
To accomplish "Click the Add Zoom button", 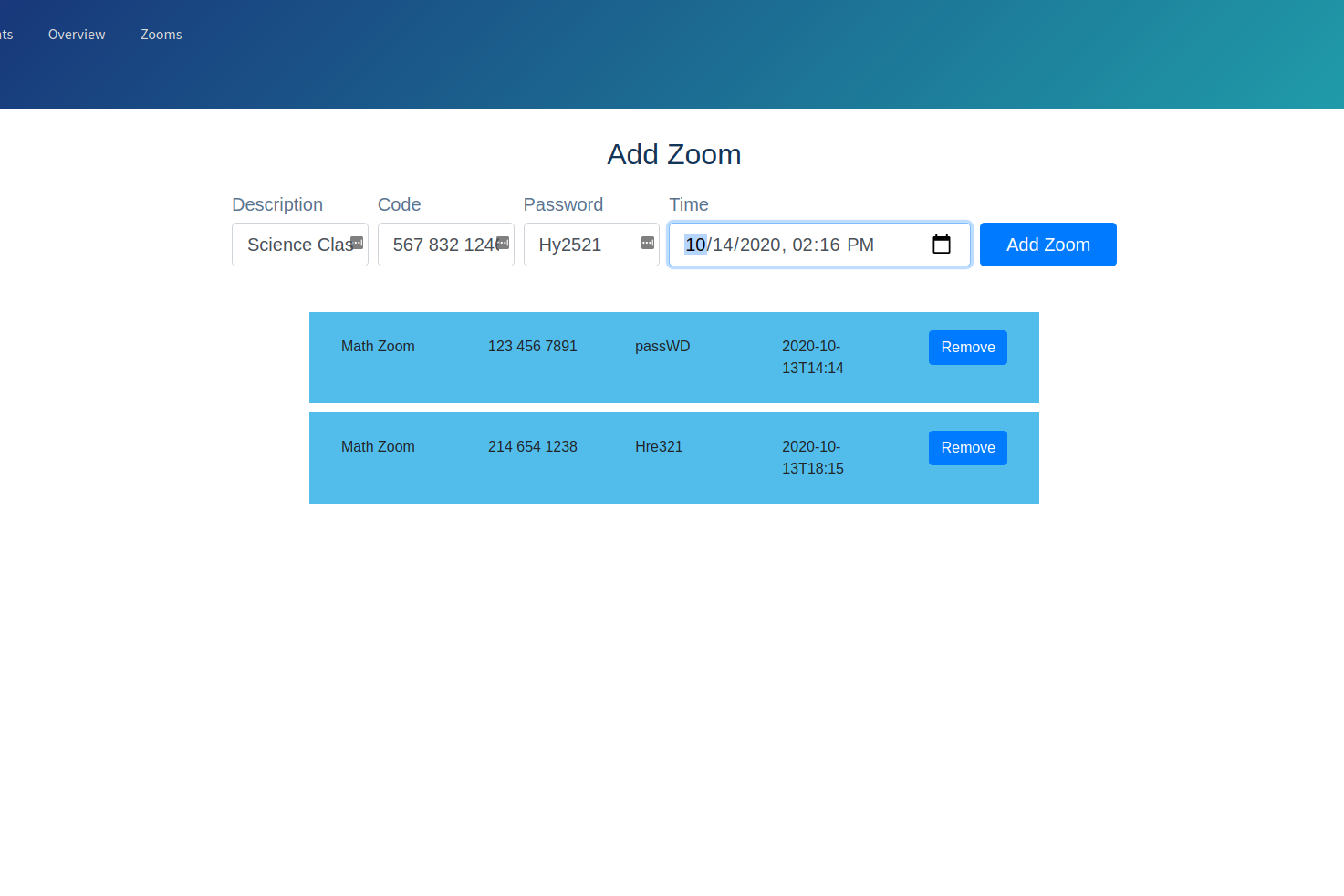I will coord(1048,245).
